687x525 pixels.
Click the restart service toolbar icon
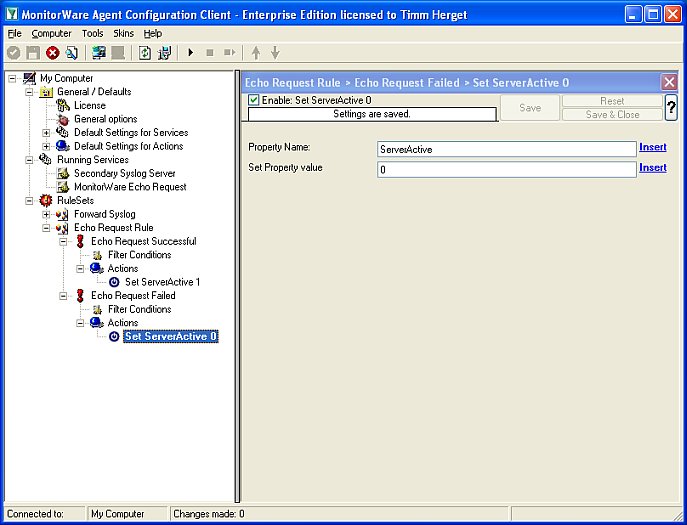(x=229, y=53)
